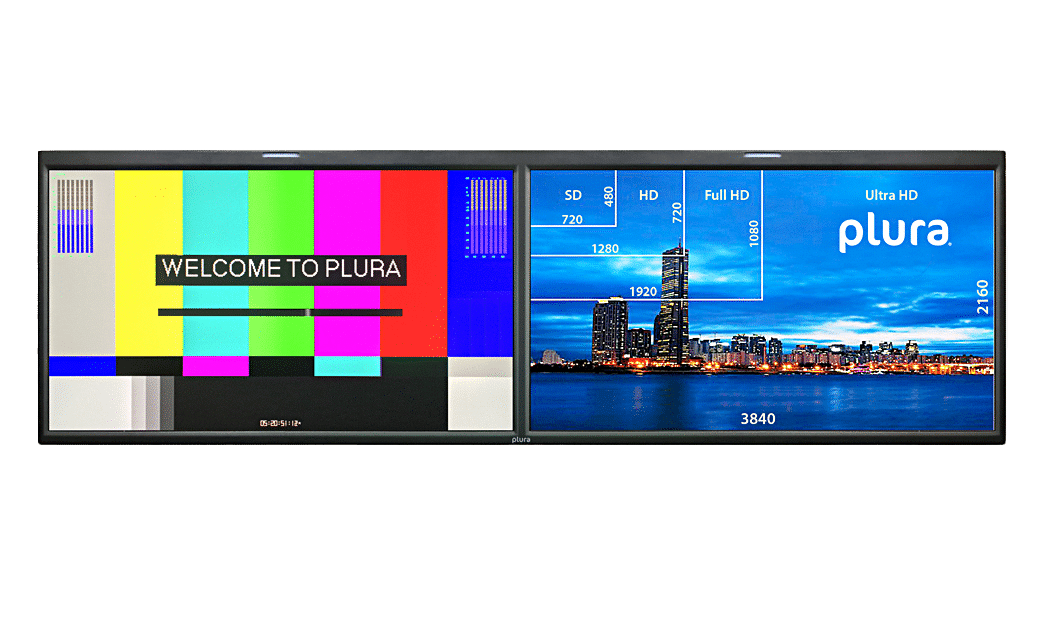Click the white plura logo on right screen
The width and height of the screenshot is (1042, 621).
click(894, 232)
